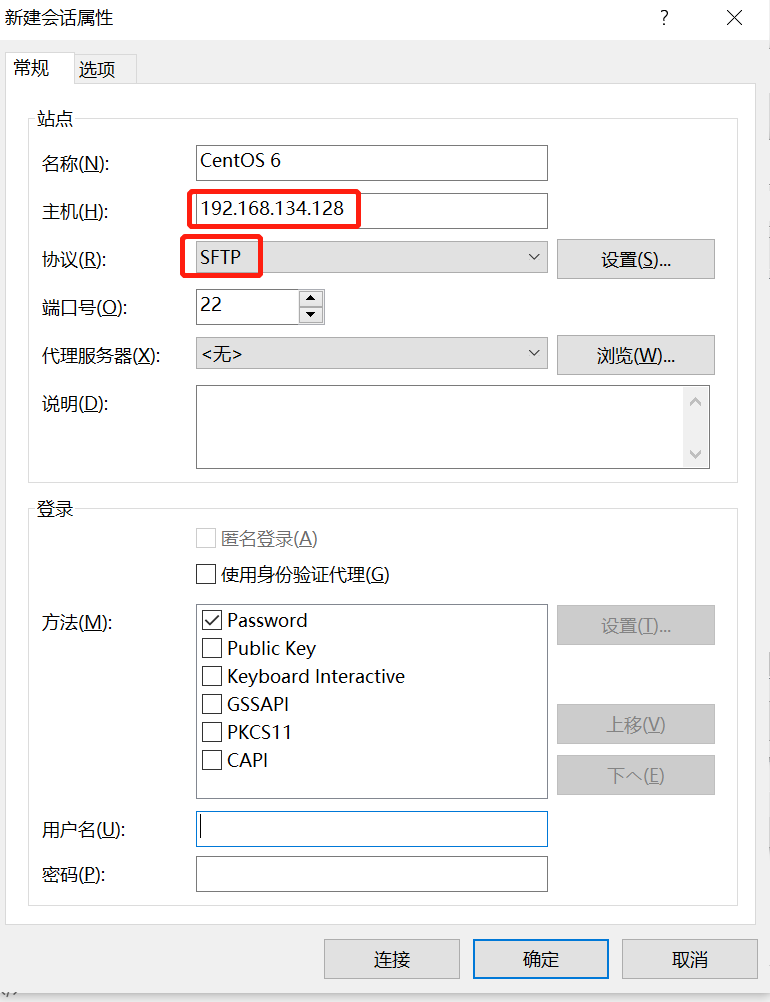
Task: Enable the GSSAPI checkbox
Action: click(212, 704)
